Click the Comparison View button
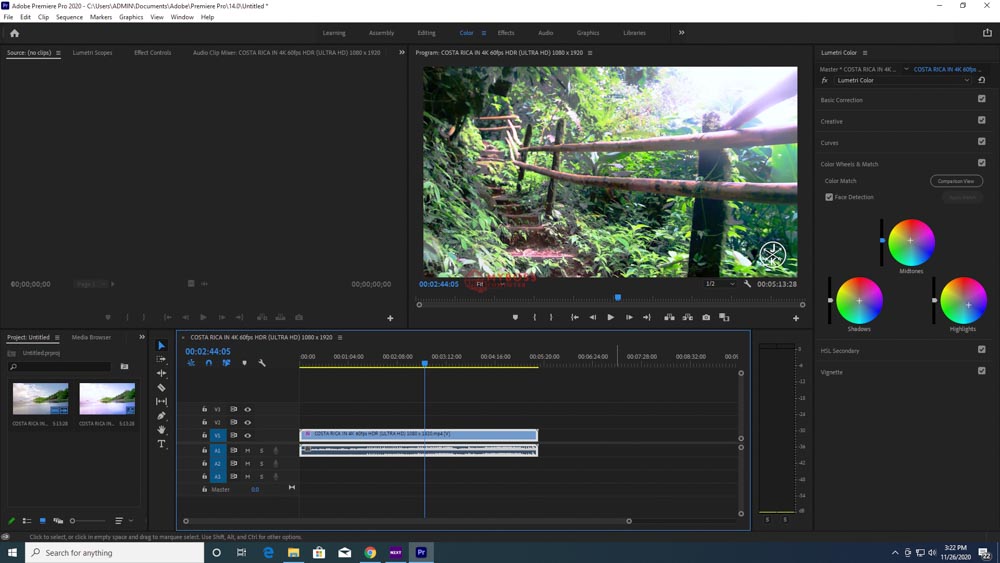 [956, 181]
